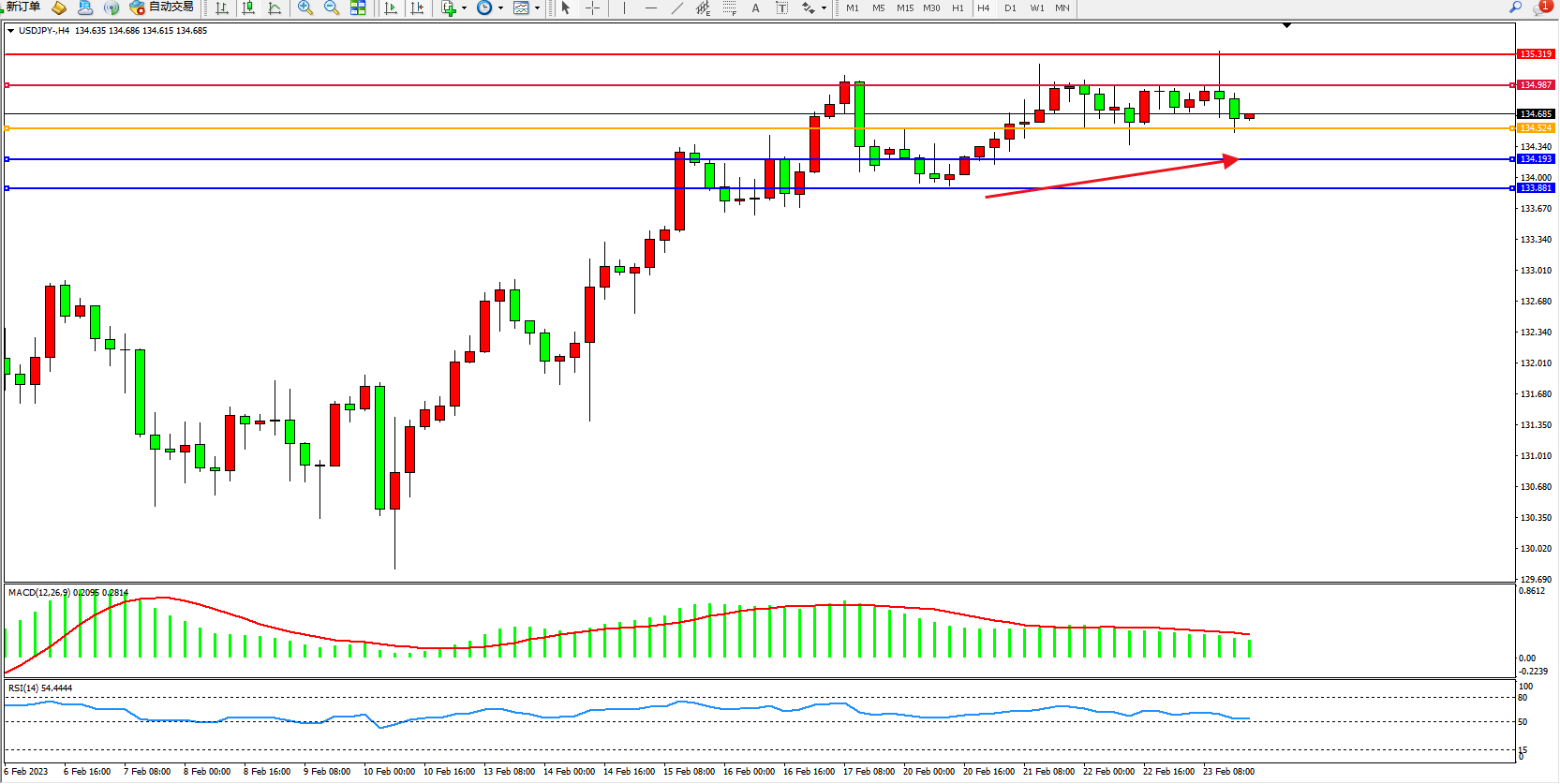Select the horizontal line drawing tool
The height and width of the screenshot is (784, 1560).
click(651, 8)
